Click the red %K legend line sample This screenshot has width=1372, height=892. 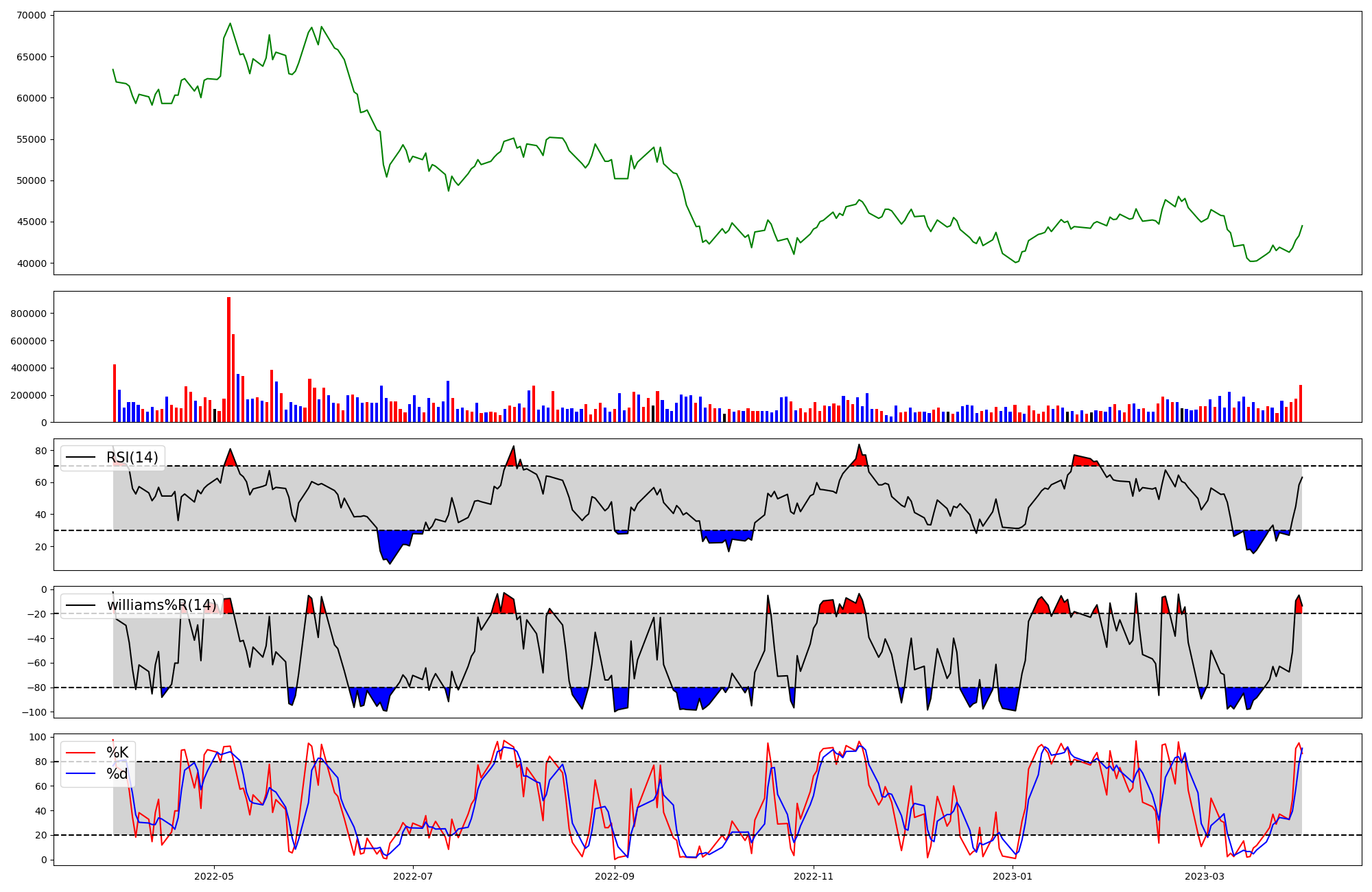pyautogui.click(x=82, y=753)
